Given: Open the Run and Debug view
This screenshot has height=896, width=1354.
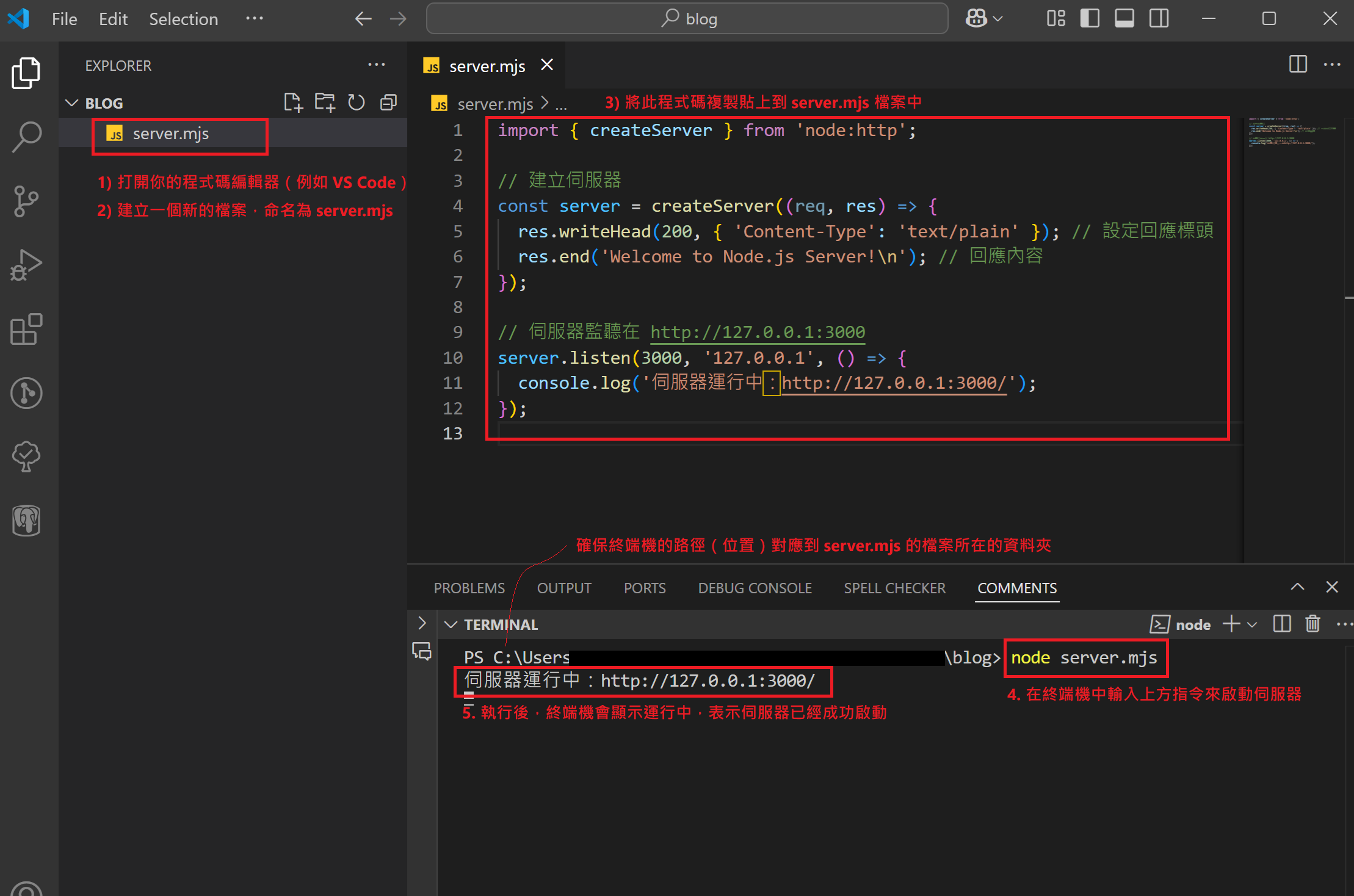Looking at the screenshot, I should click(27, 266).
